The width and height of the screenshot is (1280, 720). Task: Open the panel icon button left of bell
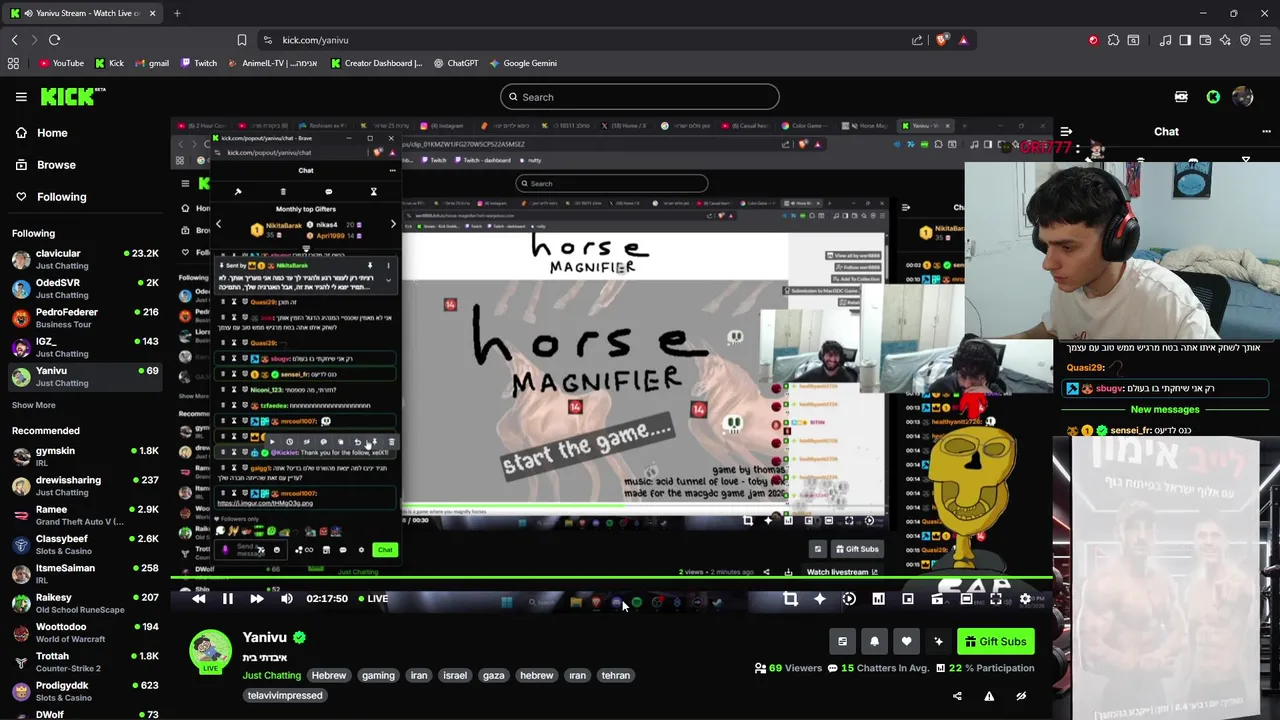point(842,642)
